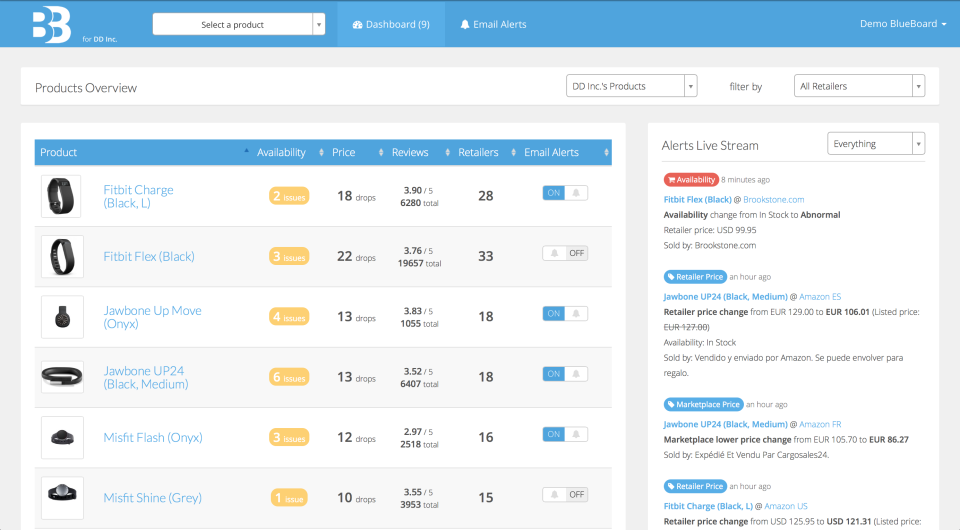Click the 2 issues badge for Fitbit Charge

point(289,196)
